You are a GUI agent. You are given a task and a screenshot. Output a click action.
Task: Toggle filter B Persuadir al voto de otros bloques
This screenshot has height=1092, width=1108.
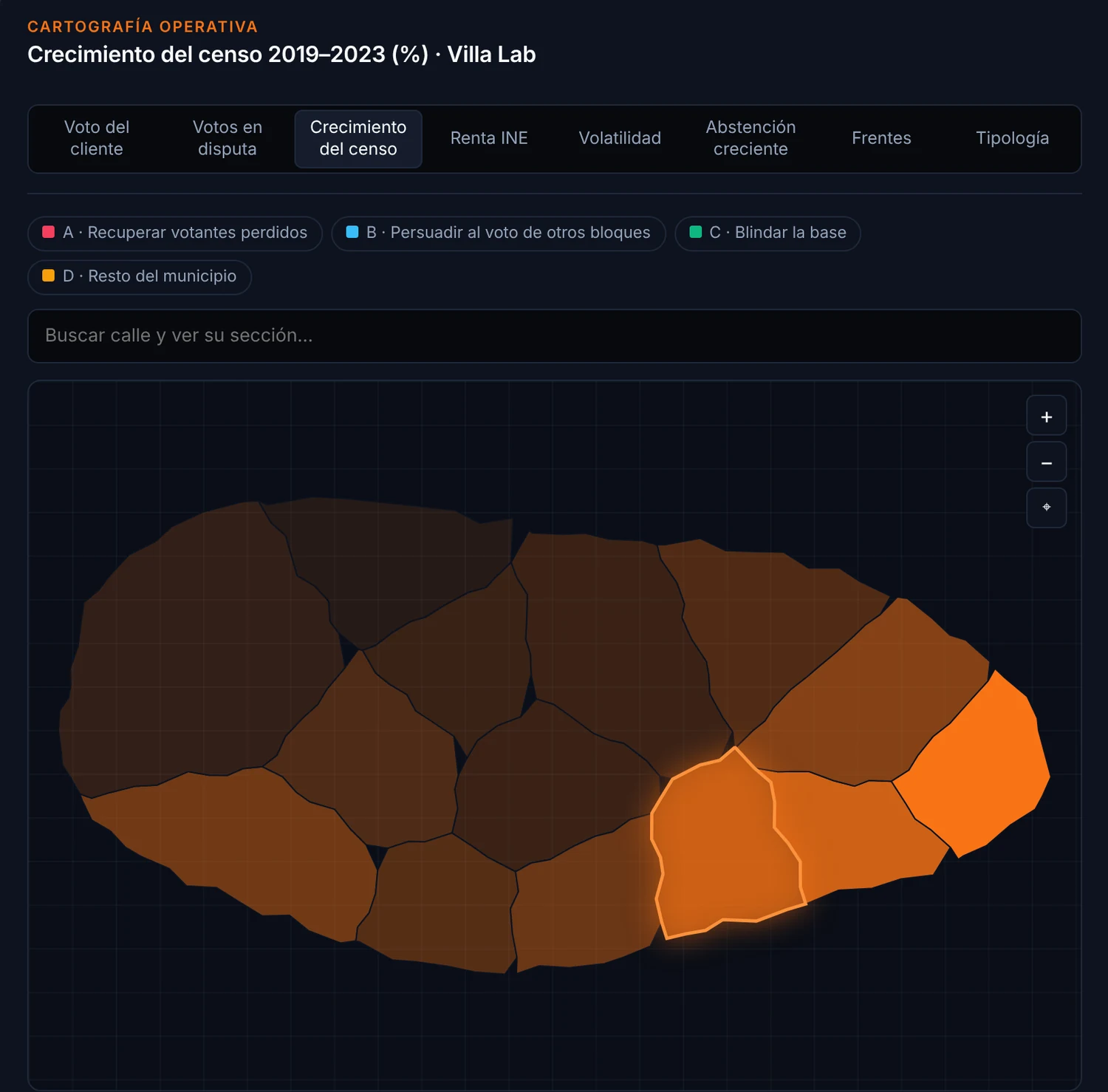click(499, 233)
